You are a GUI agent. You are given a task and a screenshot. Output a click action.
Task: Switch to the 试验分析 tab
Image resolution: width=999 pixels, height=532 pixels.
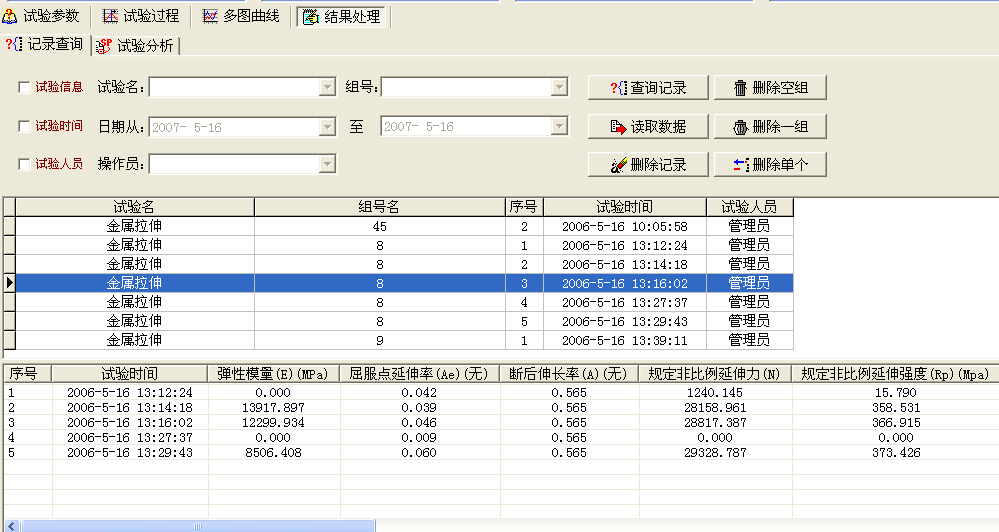(x=135, y=45)
